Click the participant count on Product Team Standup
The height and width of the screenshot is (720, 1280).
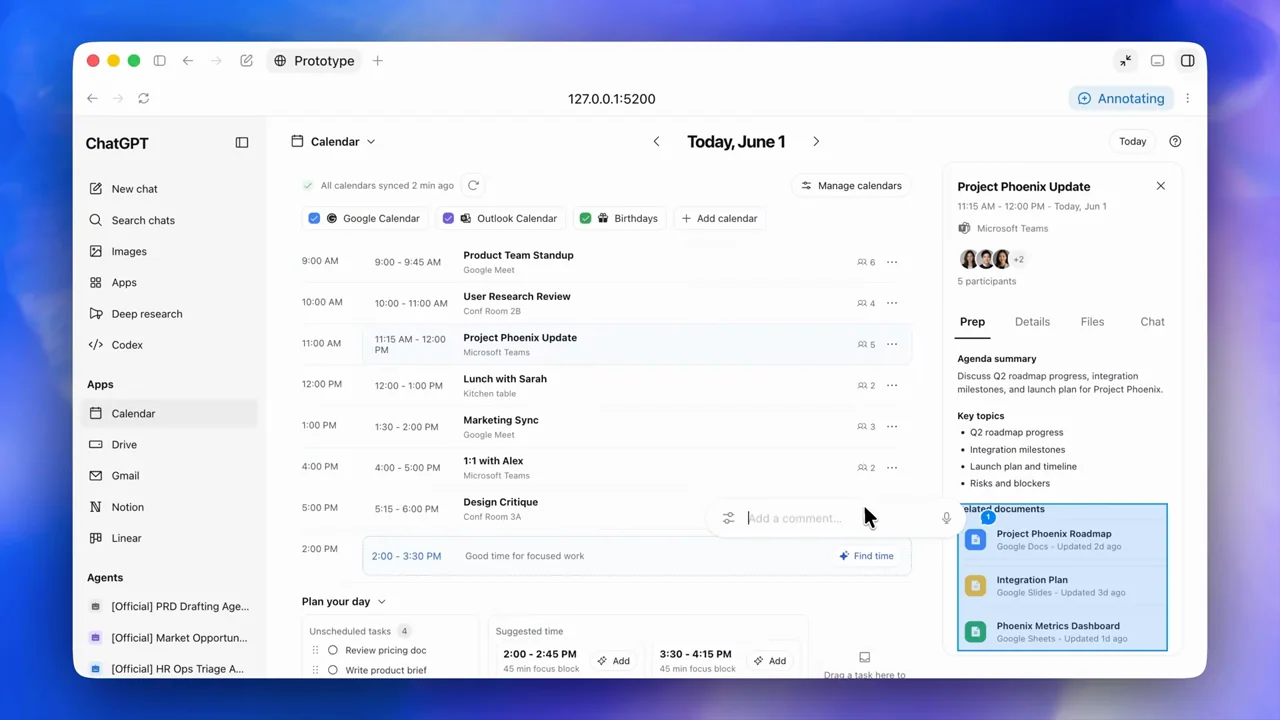coord(866,262)
